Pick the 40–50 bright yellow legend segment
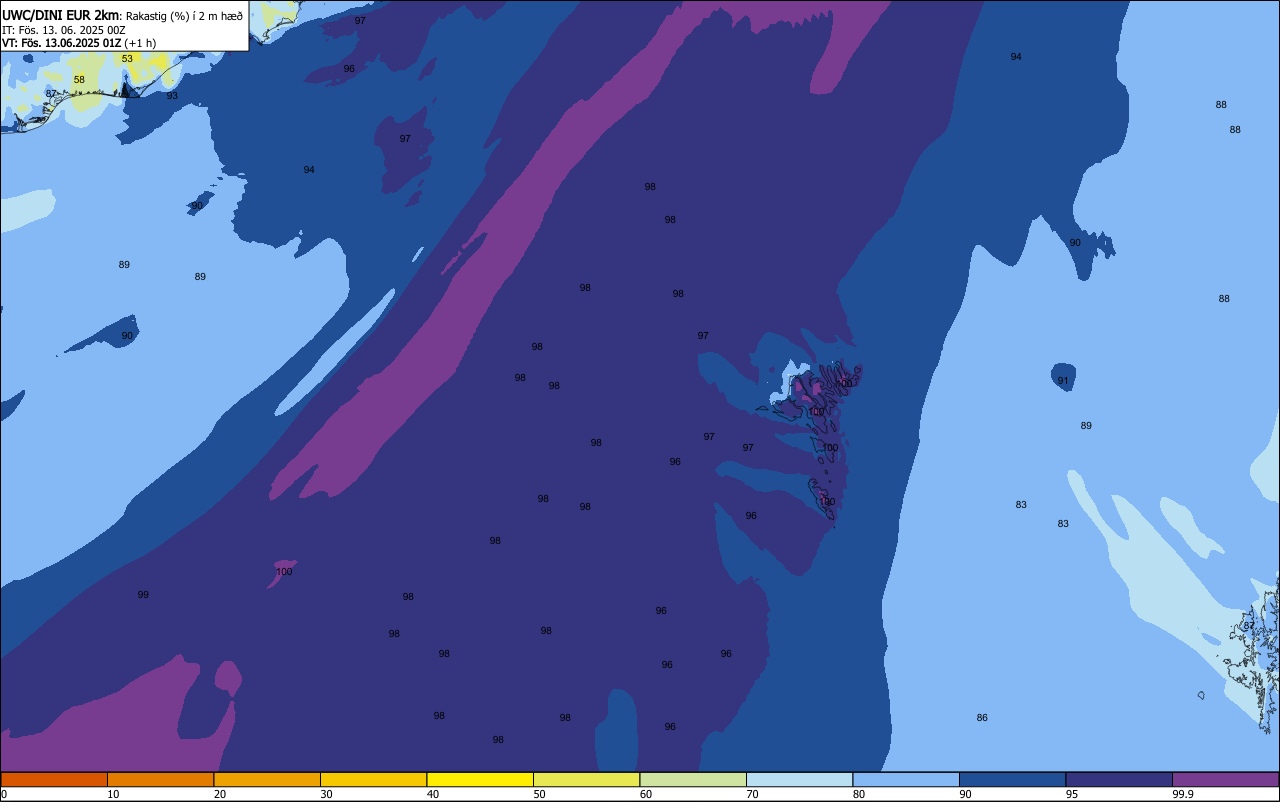Screen dimensions: 1280x802 (480, 779)
